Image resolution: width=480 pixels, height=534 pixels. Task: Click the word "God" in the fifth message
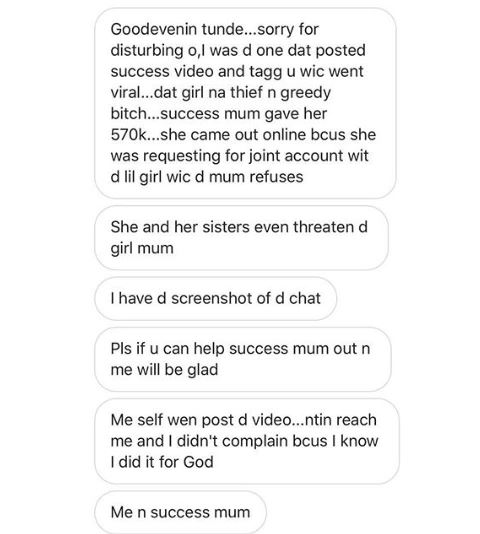click(198, 462)
